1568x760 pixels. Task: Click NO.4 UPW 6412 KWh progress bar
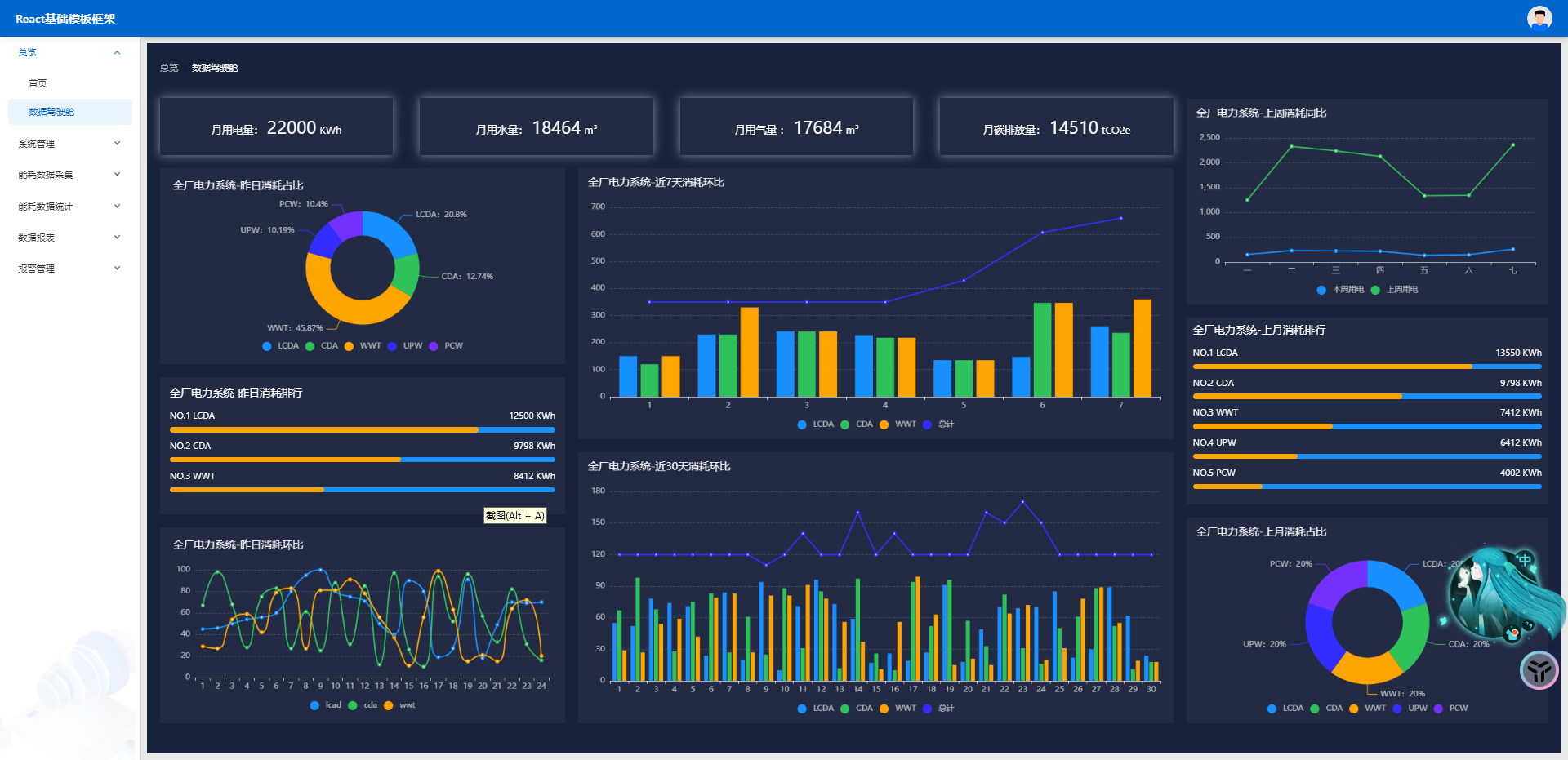[x=1367, y=456]
